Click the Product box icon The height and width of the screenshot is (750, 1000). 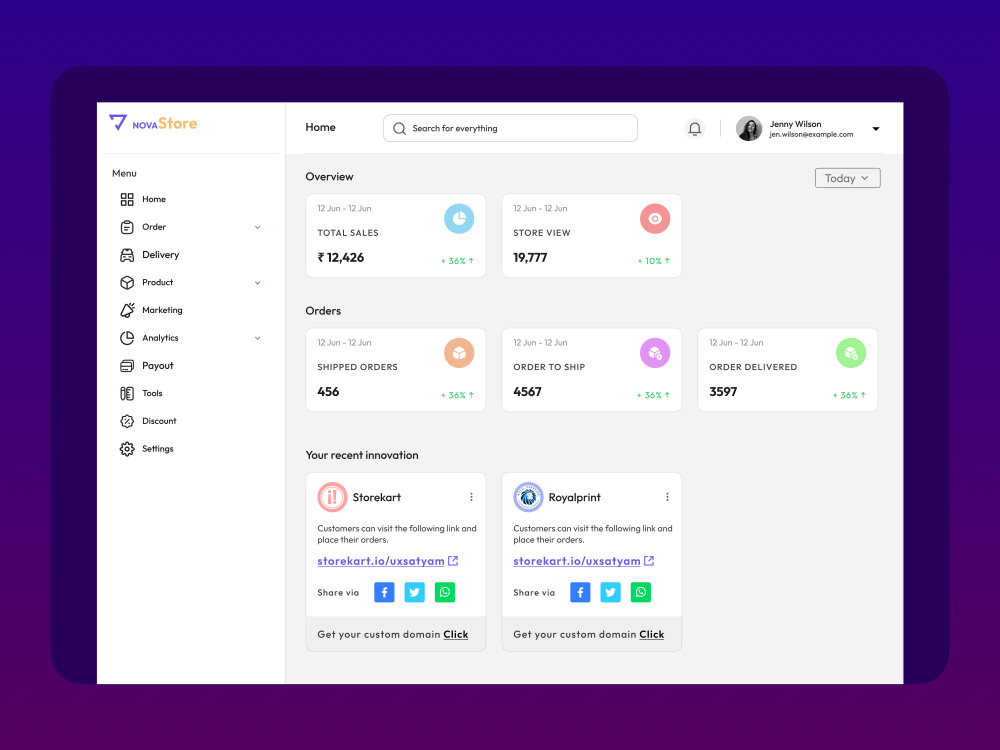point(127,283)
